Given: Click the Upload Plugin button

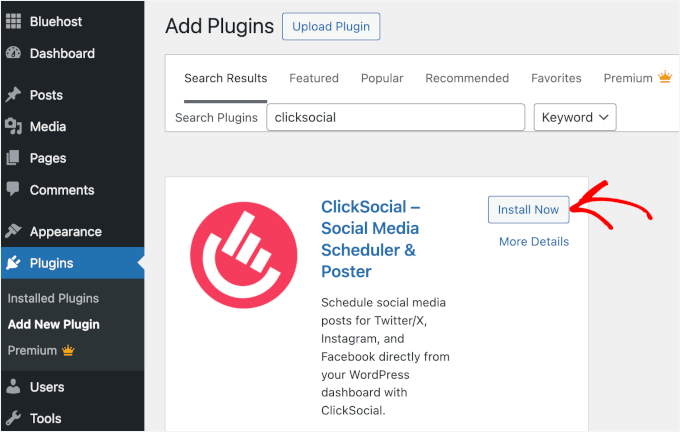Looking at the screenshot, I should [x=331, y=26].
